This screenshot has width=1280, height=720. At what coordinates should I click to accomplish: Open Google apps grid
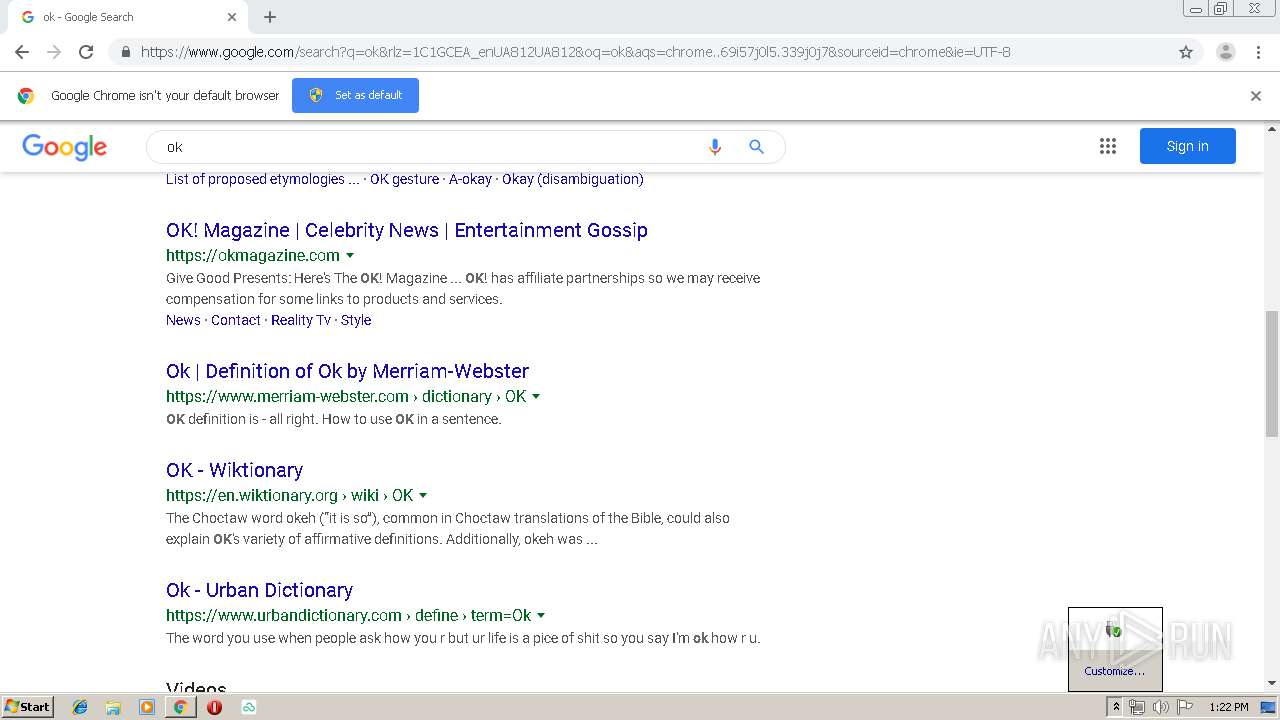pos(1108,146)
